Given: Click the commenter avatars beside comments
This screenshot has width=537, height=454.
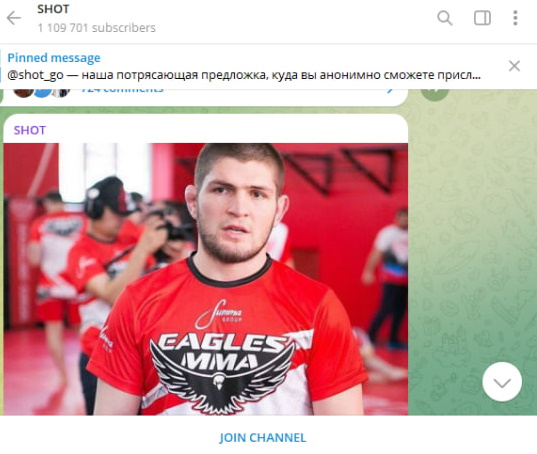Looking at the screenshot, I should [41, 92].
